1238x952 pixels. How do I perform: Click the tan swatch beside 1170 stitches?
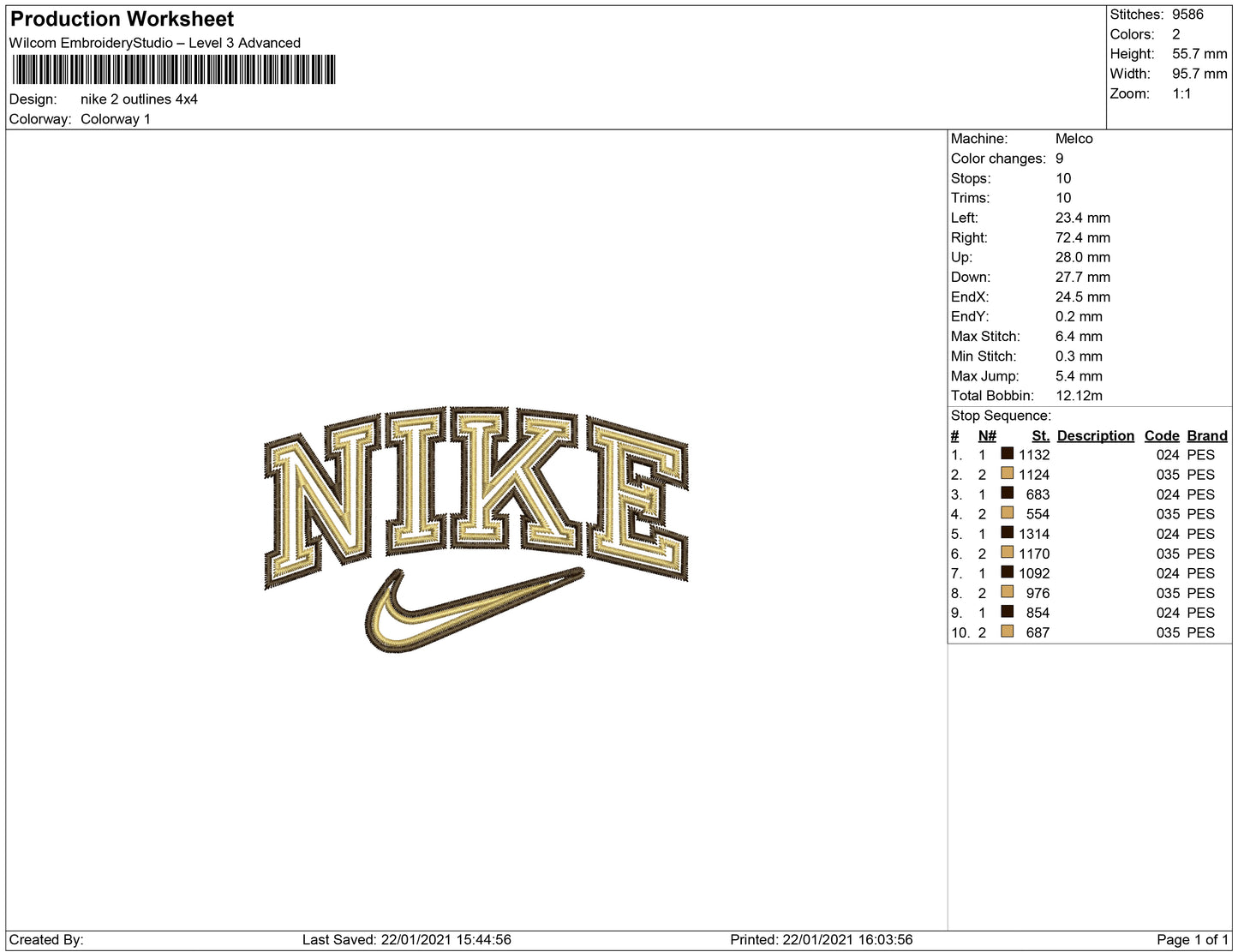point(1008,552)
